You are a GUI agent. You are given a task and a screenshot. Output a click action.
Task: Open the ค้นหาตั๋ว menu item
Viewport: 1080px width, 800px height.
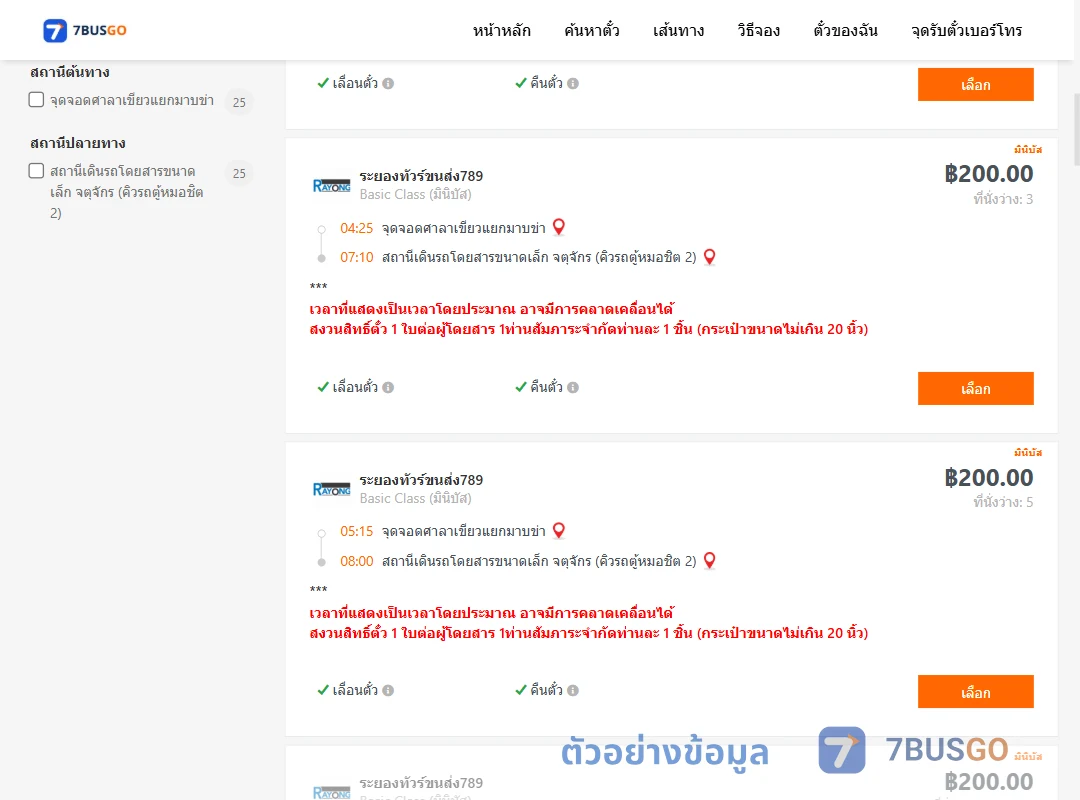tap(592, 30)
